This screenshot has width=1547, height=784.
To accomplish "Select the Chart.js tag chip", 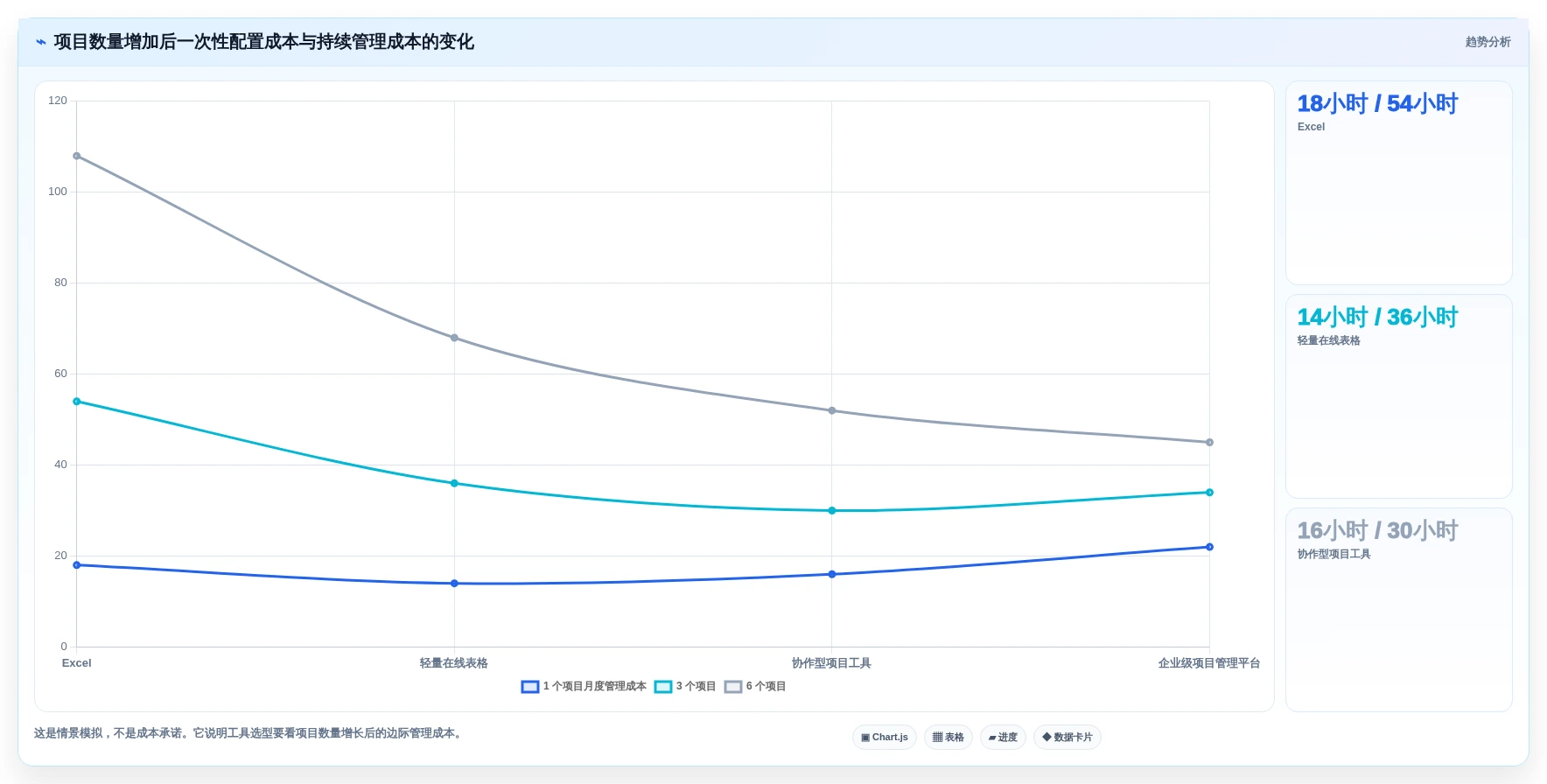I will pos(885,738).
